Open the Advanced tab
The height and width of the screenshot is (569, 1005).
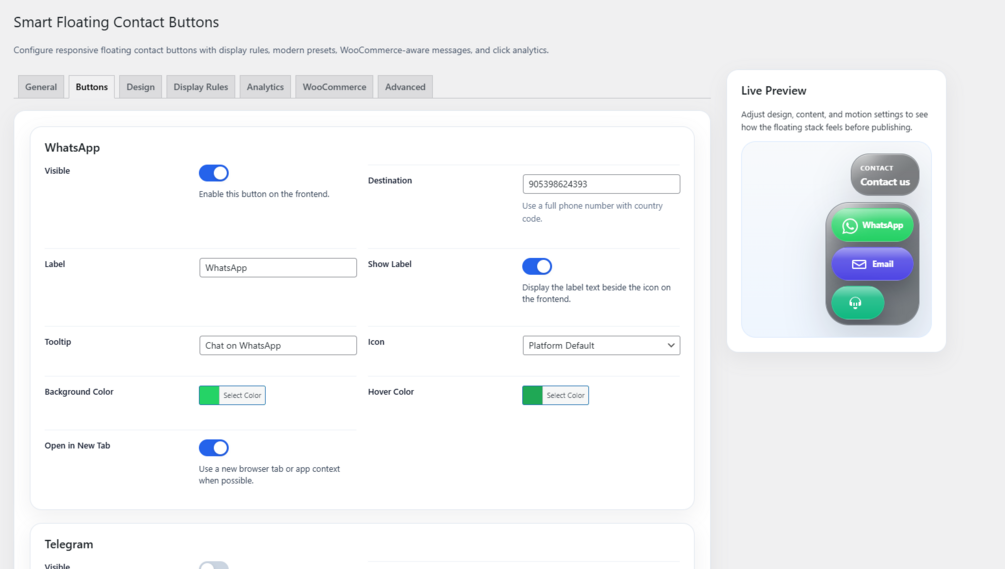pos(405,87)
